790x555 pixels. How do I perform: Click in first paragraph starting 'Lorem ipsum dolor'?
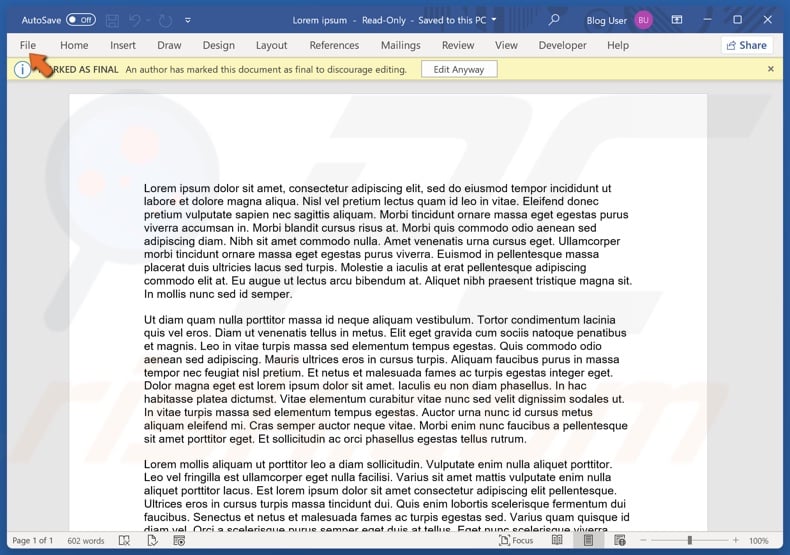pos(387,241)
